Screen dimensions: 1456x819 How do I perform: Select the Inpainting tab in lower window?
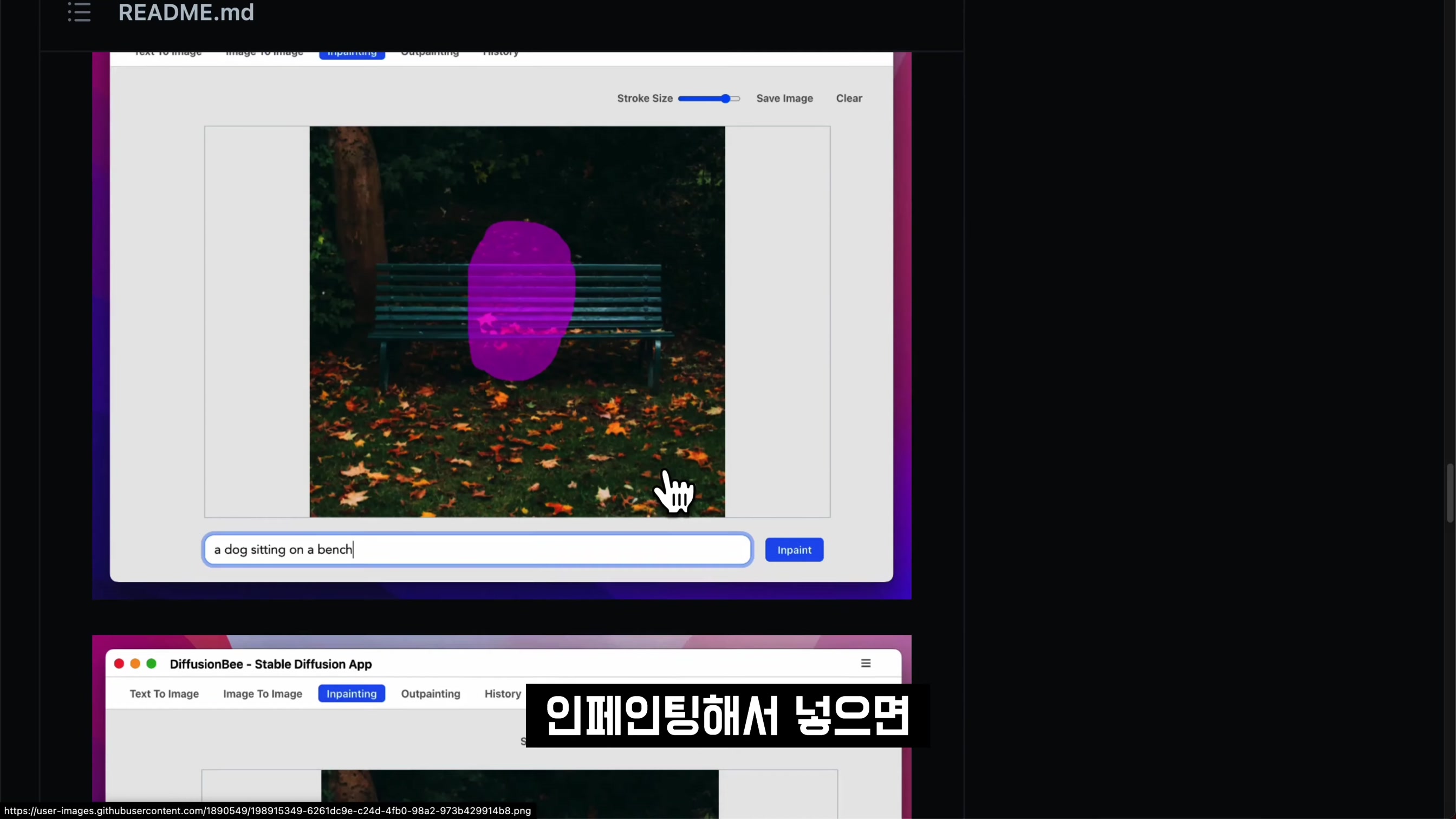point(352,693)
